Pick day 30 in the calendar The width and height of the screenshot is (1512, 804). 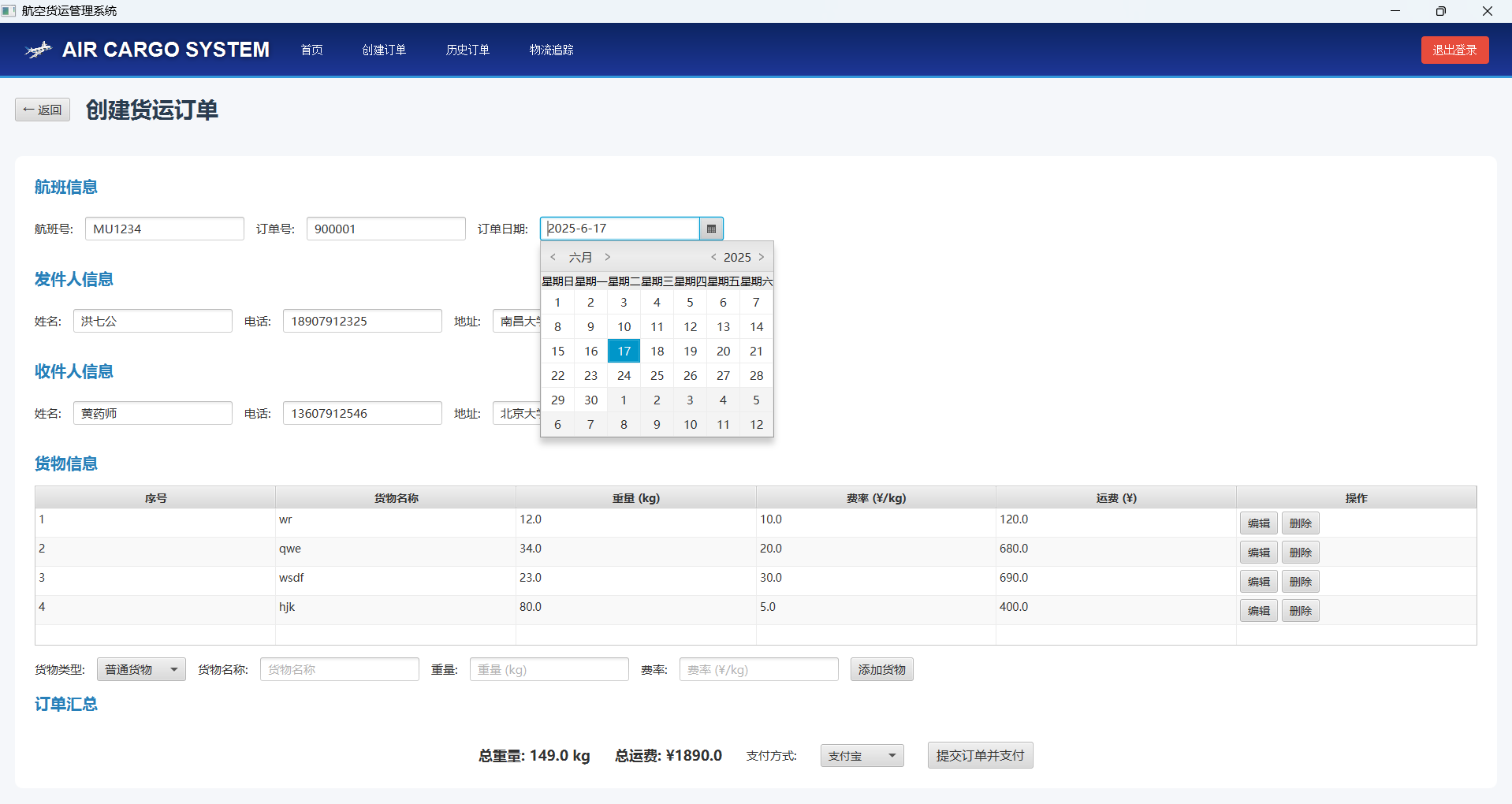(590, 400)
